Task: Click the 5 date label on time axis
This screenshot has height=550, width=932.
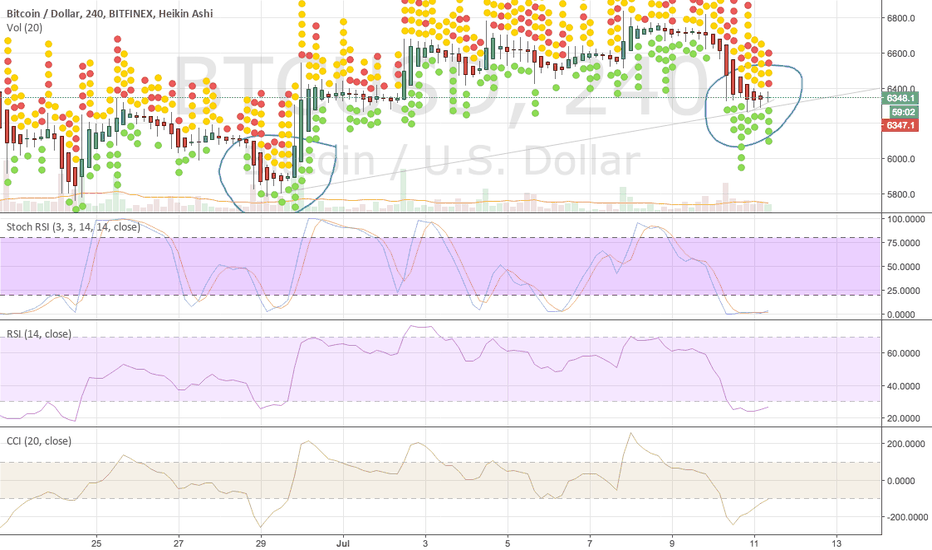Action: (x=507, y=543)
